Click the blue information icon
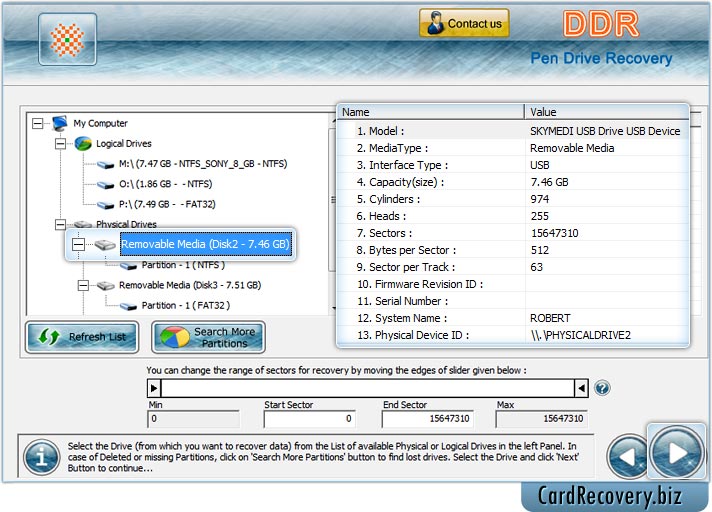The width and height of the screenshot is (712, 512). (42, 457)
